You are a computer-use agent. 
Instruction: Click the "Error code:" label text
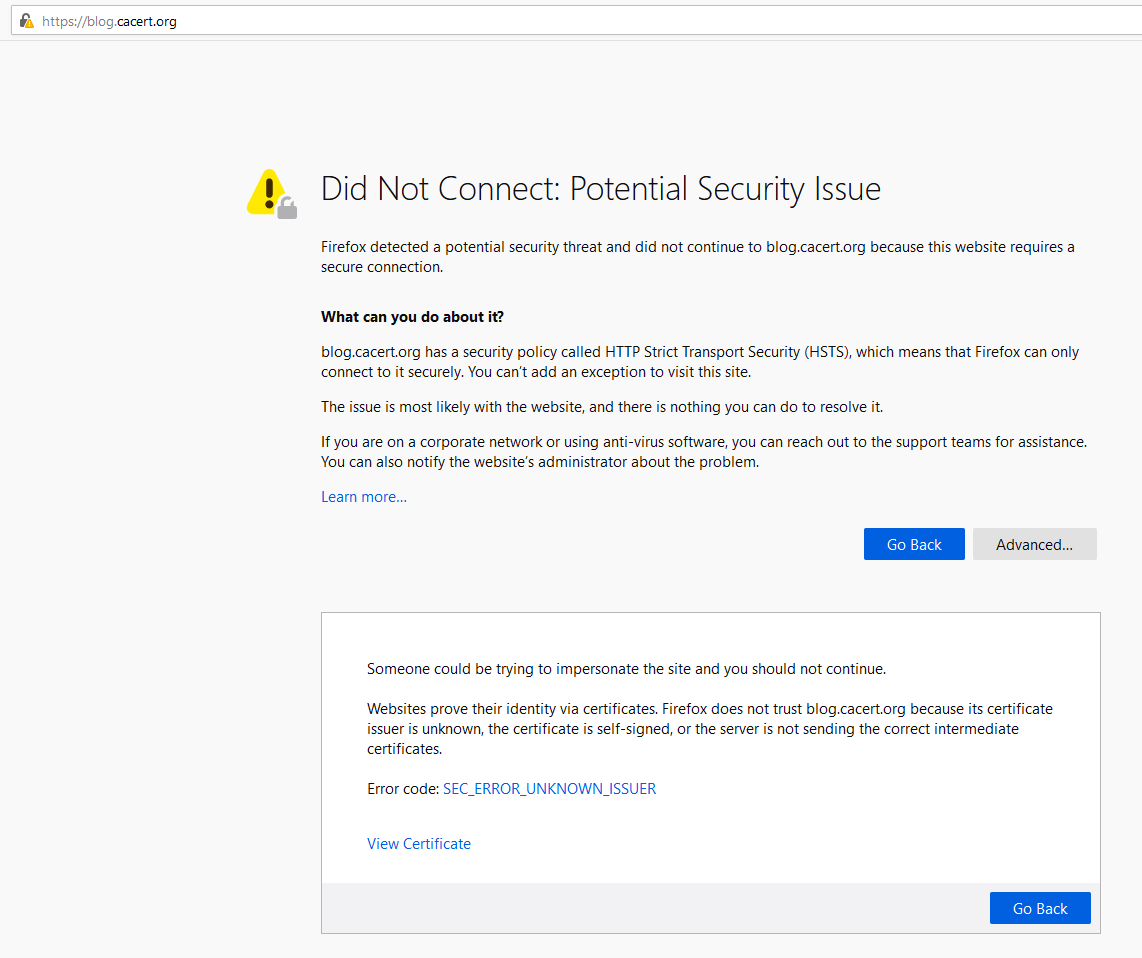[403, 789]
